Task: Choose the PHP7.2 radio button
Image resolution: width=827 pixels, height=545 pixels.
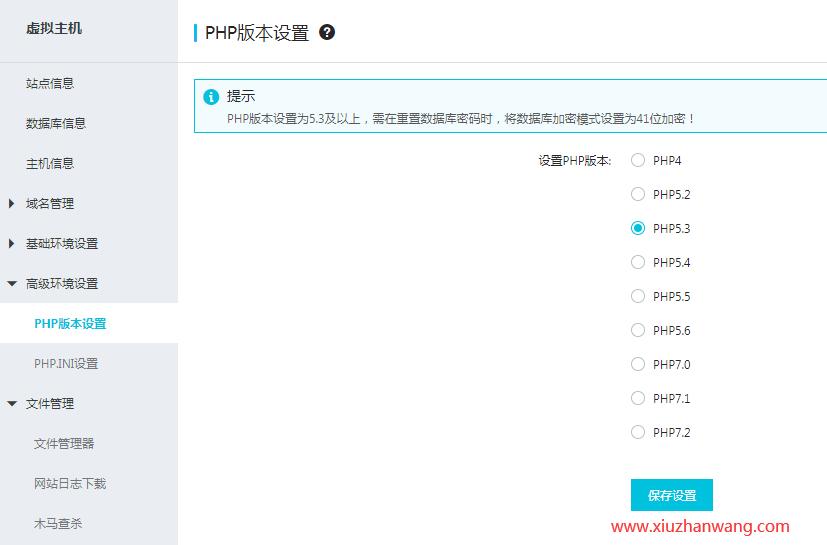Action: [x=638, y=432]
